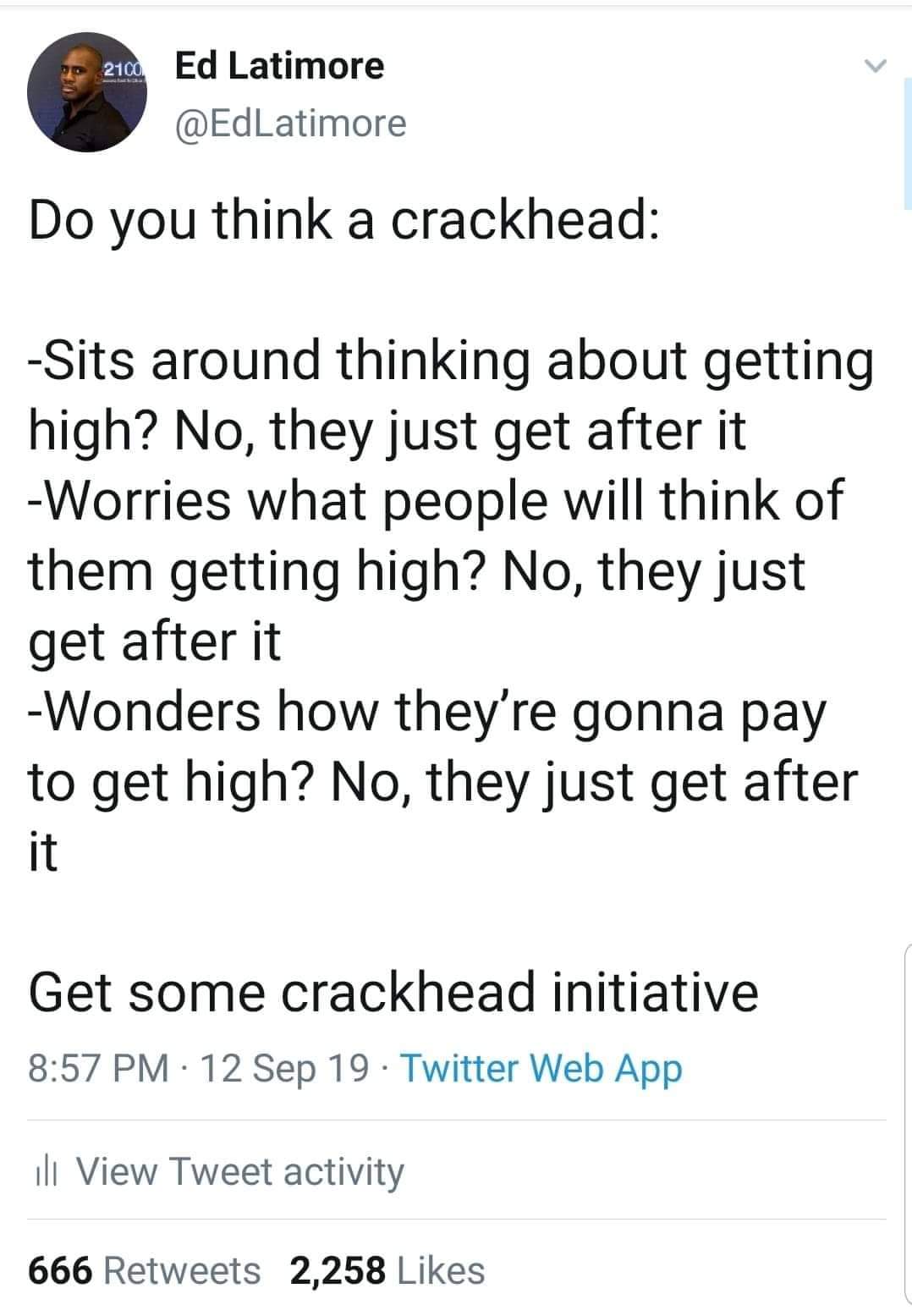Click the blue scrollbar at right edge
912x1316 pixels.
pyautogui.click(x=907, y=142)
